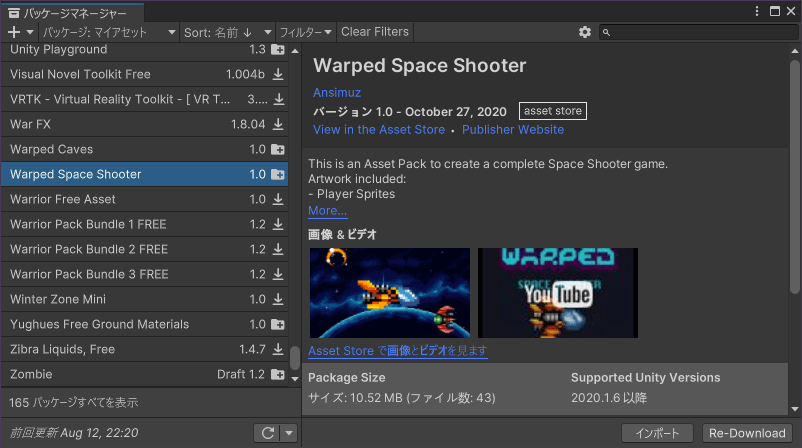Open the window kebab options menu
802x448 pixels.
coord(757,11)
